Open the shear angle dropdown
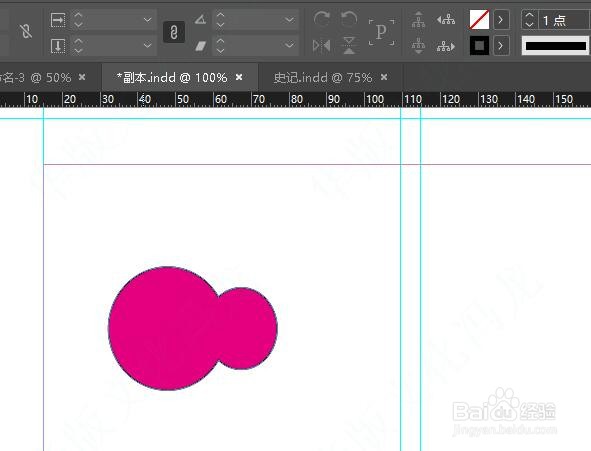The height and width of the screenshot is (451, 591). click(x=289, y=46)
